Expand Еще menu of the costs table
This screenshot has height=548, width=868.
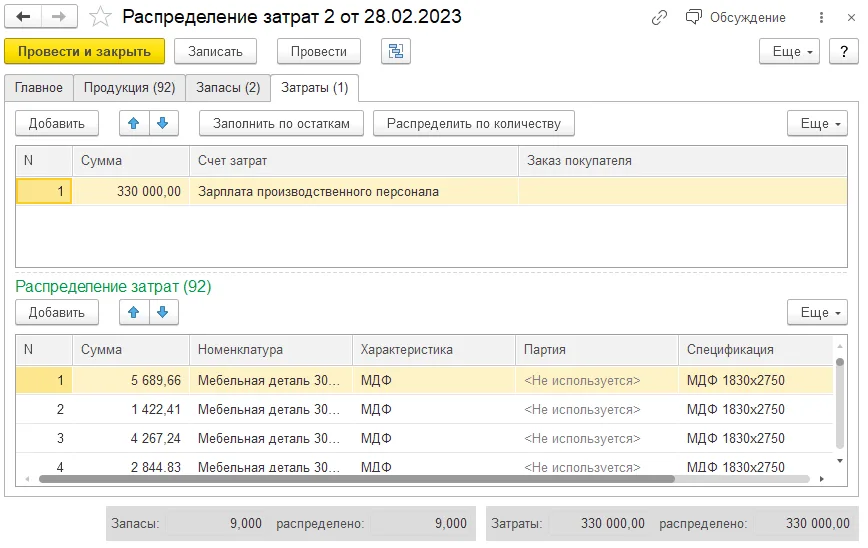(x=817, y=123)
